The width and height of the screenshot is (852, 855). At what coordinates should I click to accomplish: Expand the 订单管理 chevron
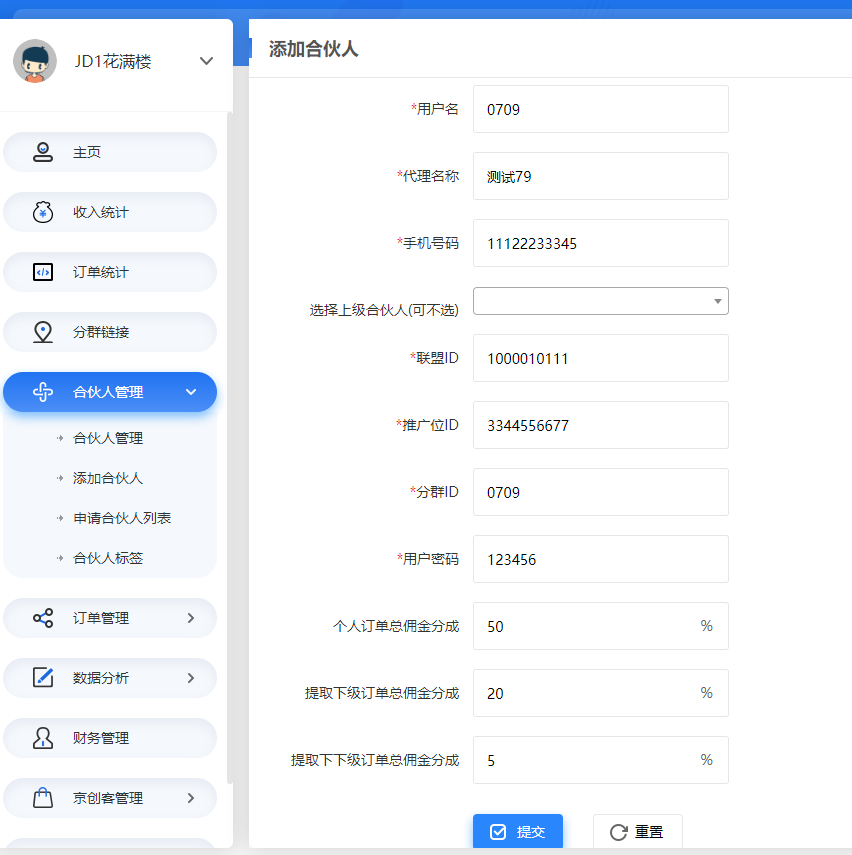tap(191, 618)
